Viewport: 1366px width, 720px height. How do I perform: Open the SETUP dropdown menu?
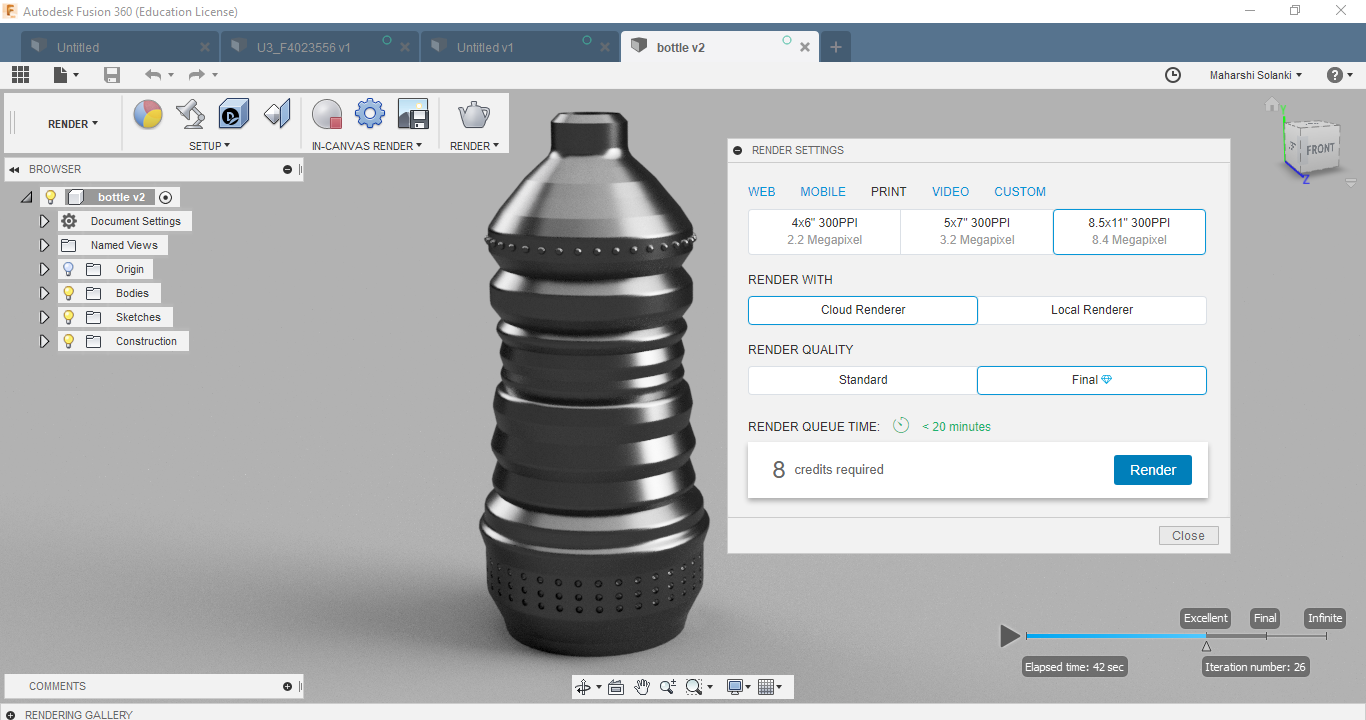[210, 146]
